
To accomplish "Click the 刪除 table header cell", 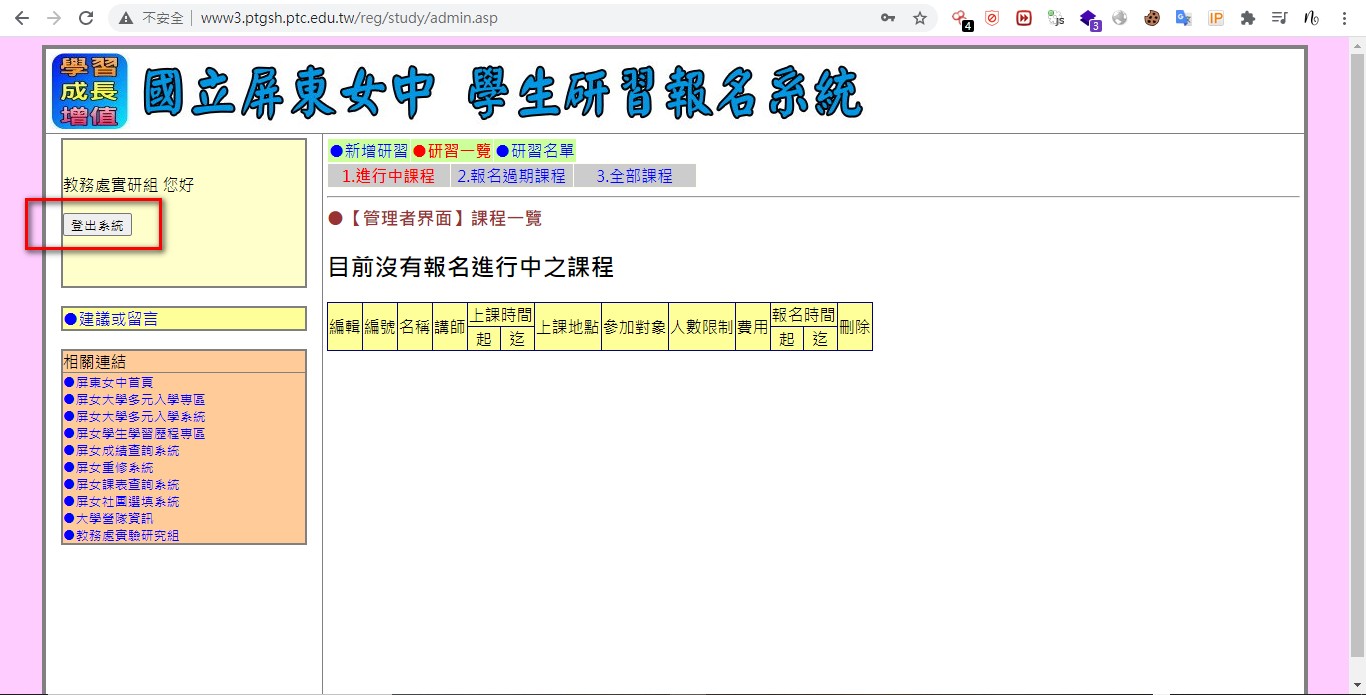I will tap(855, 326).
